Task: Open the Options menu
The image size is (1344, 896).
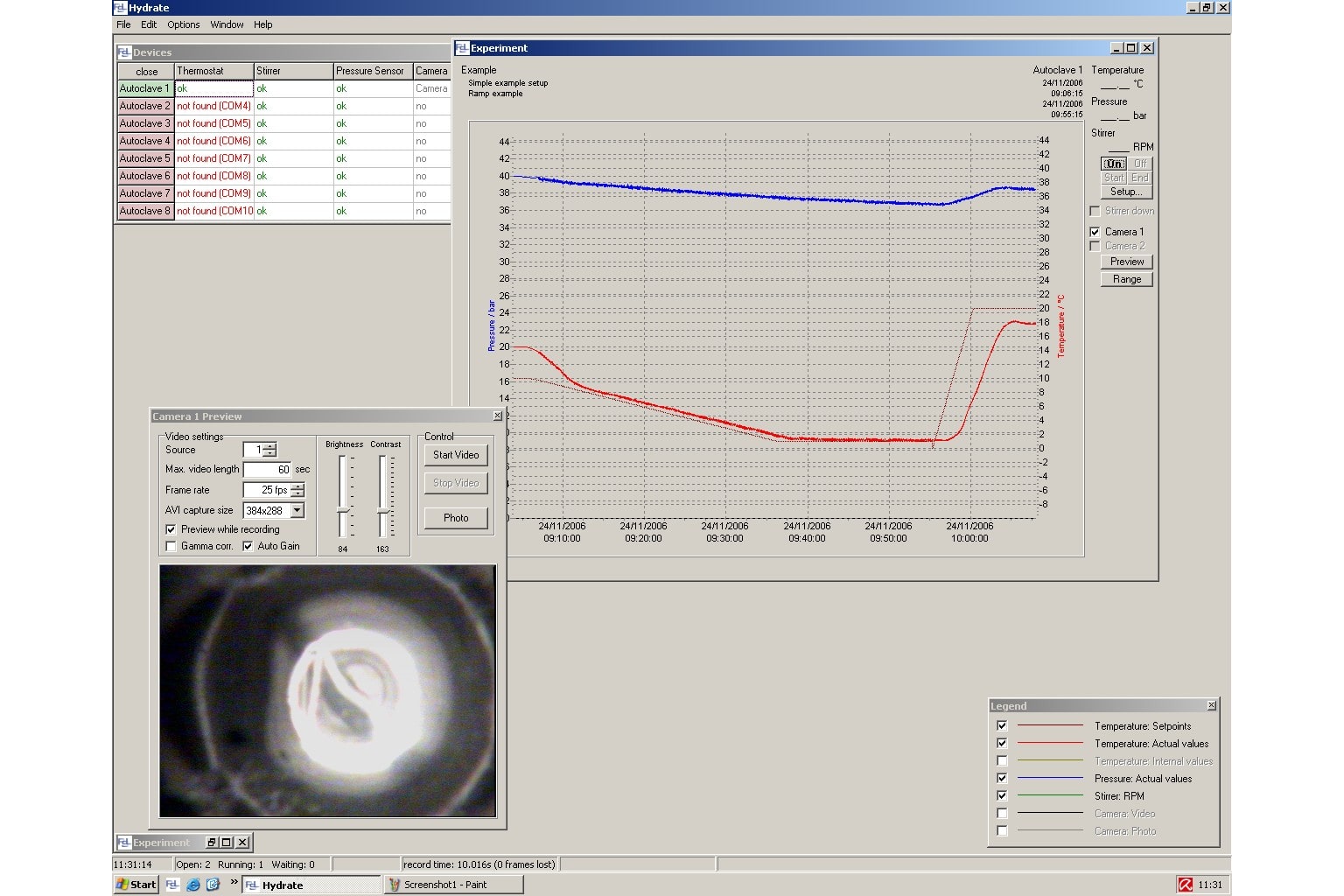Action: pyautogui.click(x=183, y=24)
